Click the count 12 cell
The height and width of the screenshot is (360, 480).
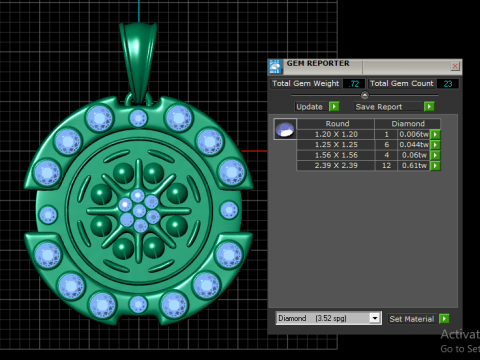pos(386,166)
